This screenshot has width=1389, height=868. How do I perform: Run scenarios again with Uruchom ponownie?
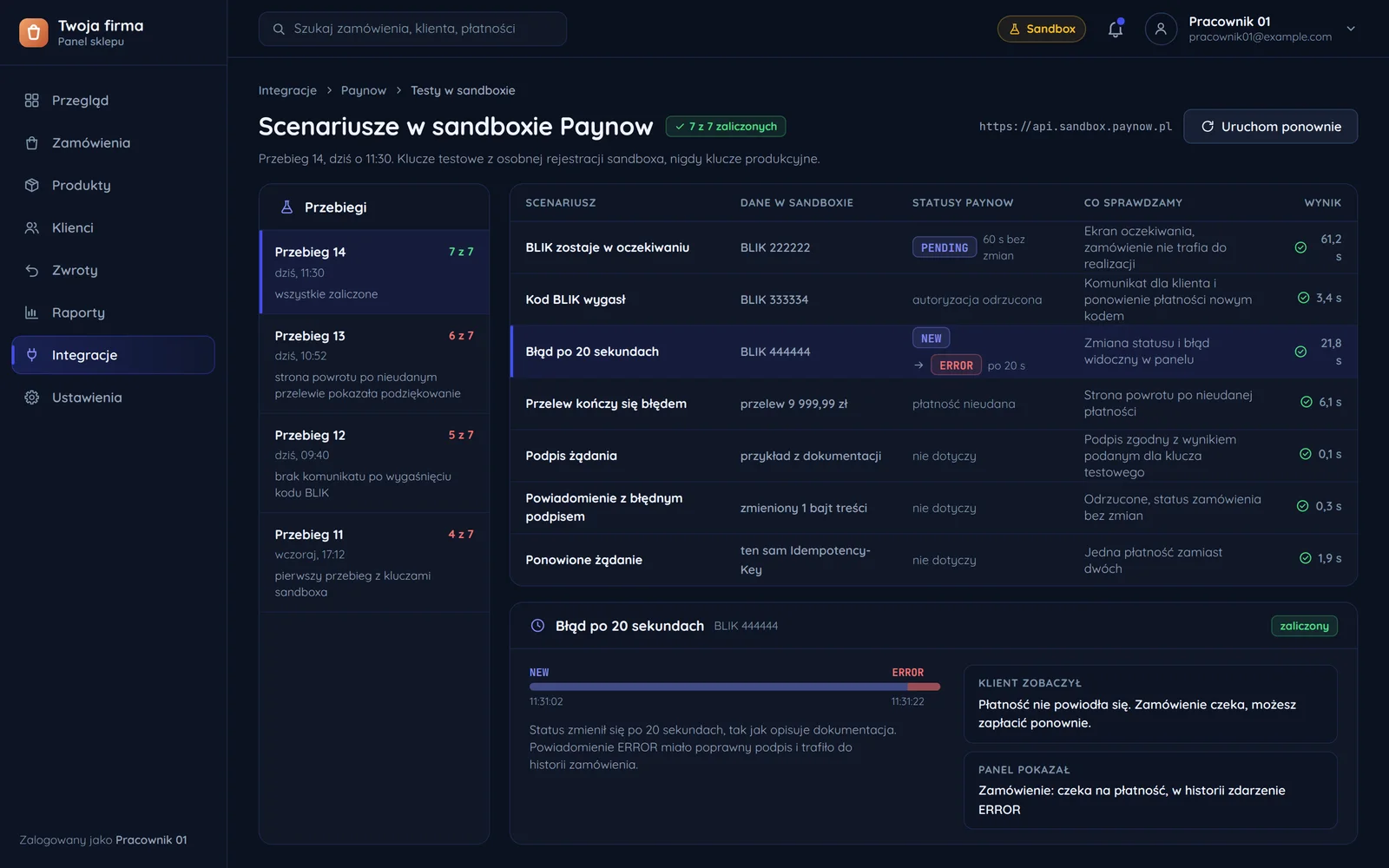1270,127
